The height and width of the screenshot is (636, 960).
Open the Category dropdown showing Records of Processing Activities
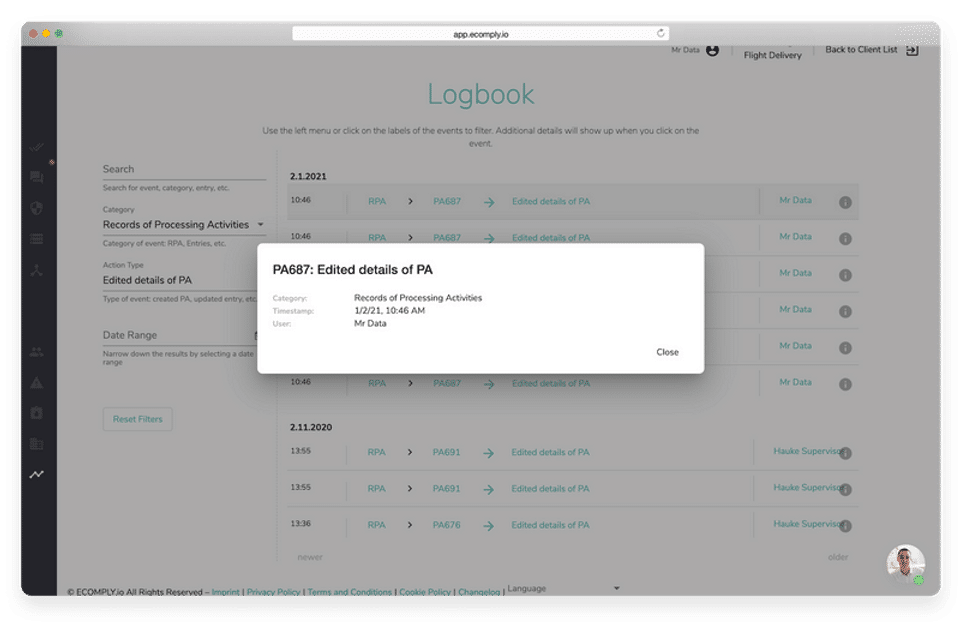[184, 225]
